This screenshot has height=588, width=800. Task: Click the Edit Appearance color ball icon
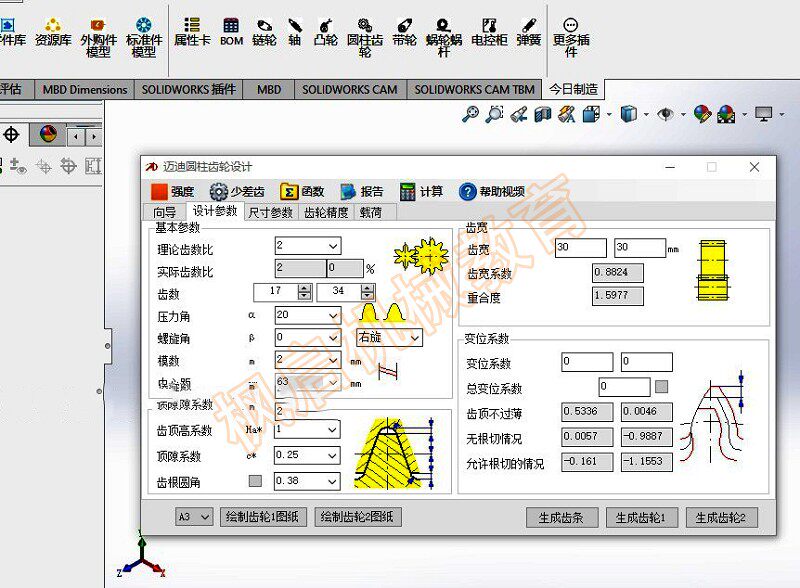tap(702, 114)
